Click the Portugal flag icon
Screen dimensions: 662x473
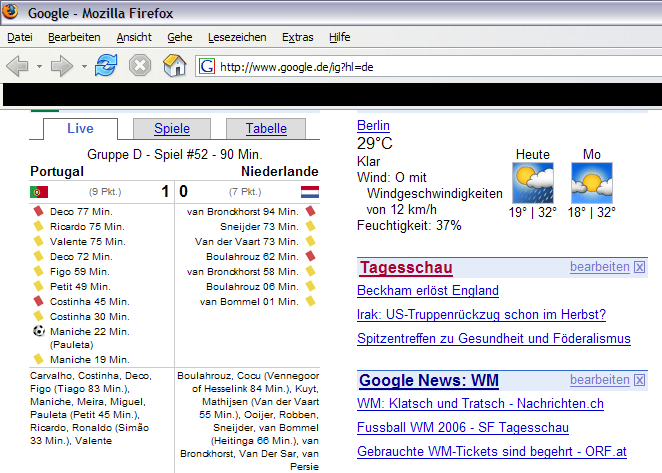coord(39,192)
